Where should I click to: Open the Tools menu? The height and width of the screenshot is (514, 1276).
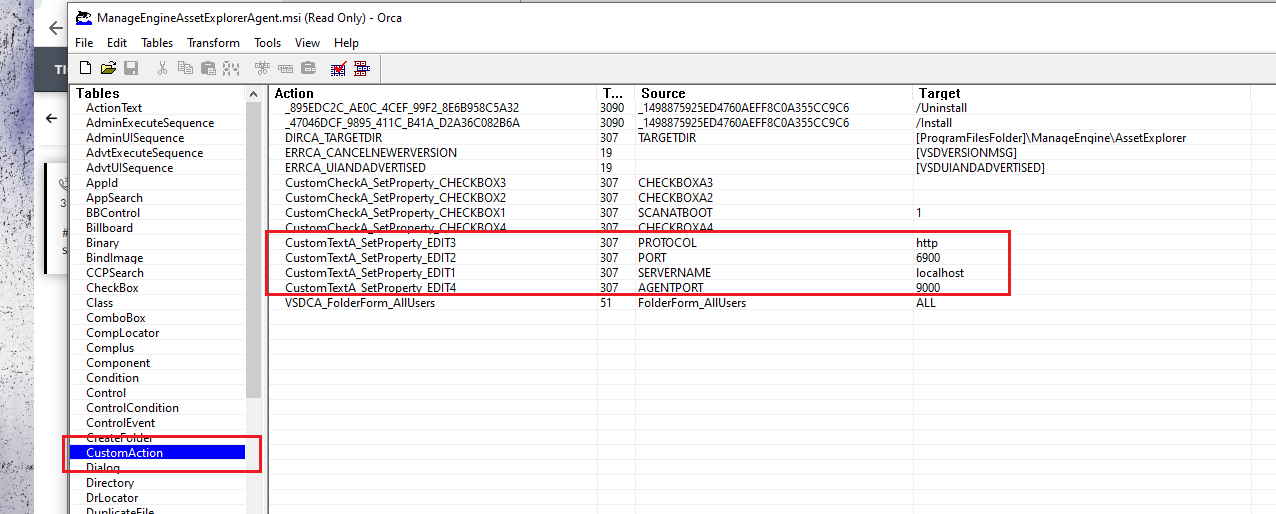(x=267, y=43)
